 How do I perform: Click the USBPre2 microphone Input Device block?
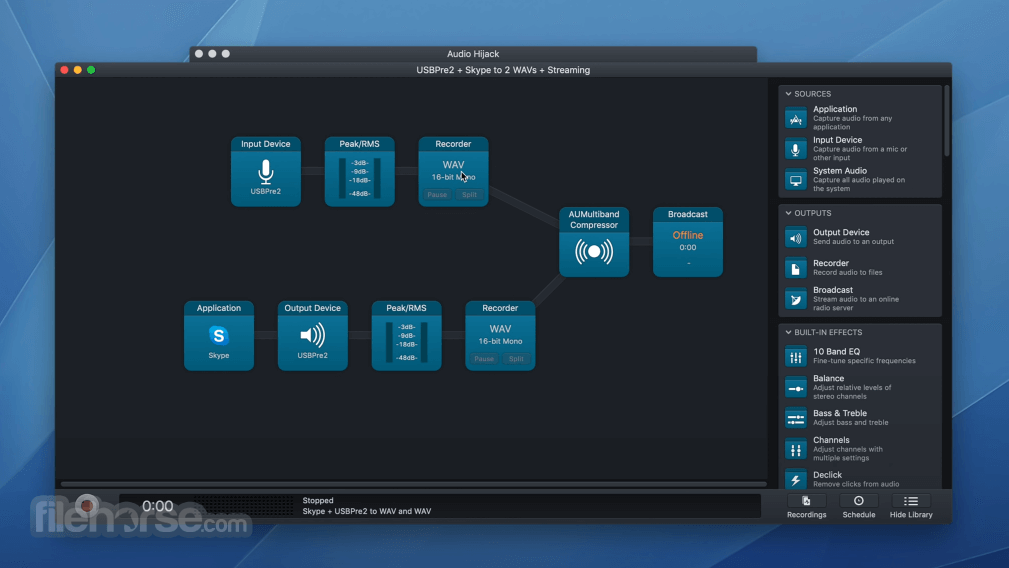[266, 172]
